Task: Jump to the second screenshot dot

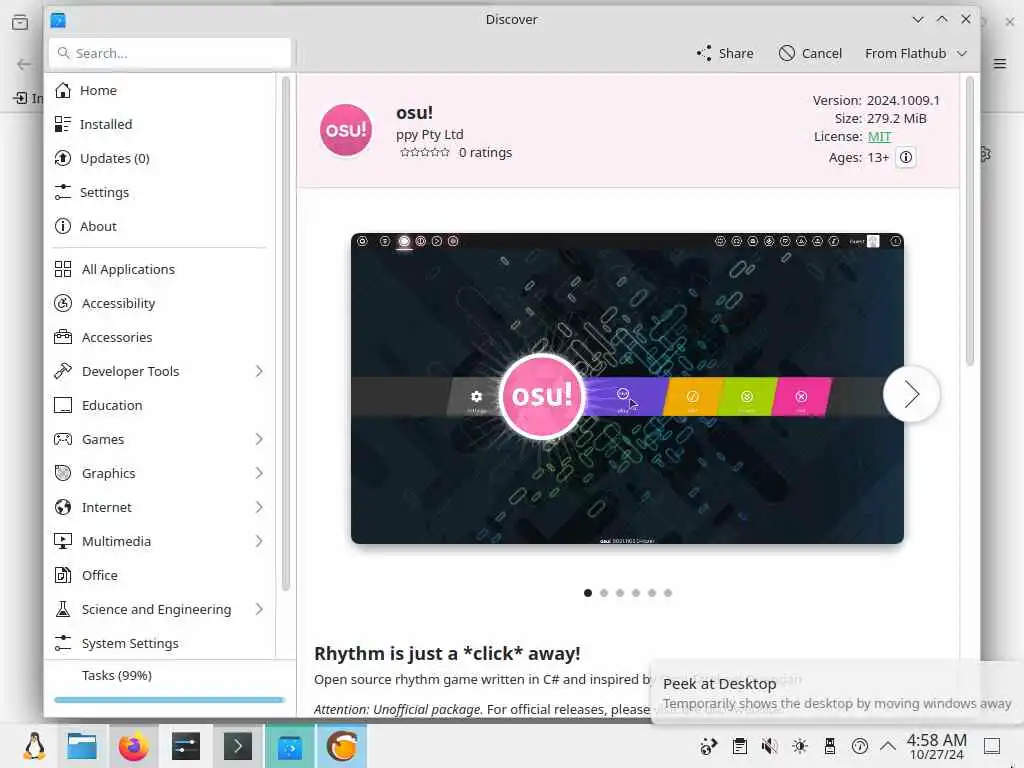Action: pyautogui.click(x=603, y=593)
